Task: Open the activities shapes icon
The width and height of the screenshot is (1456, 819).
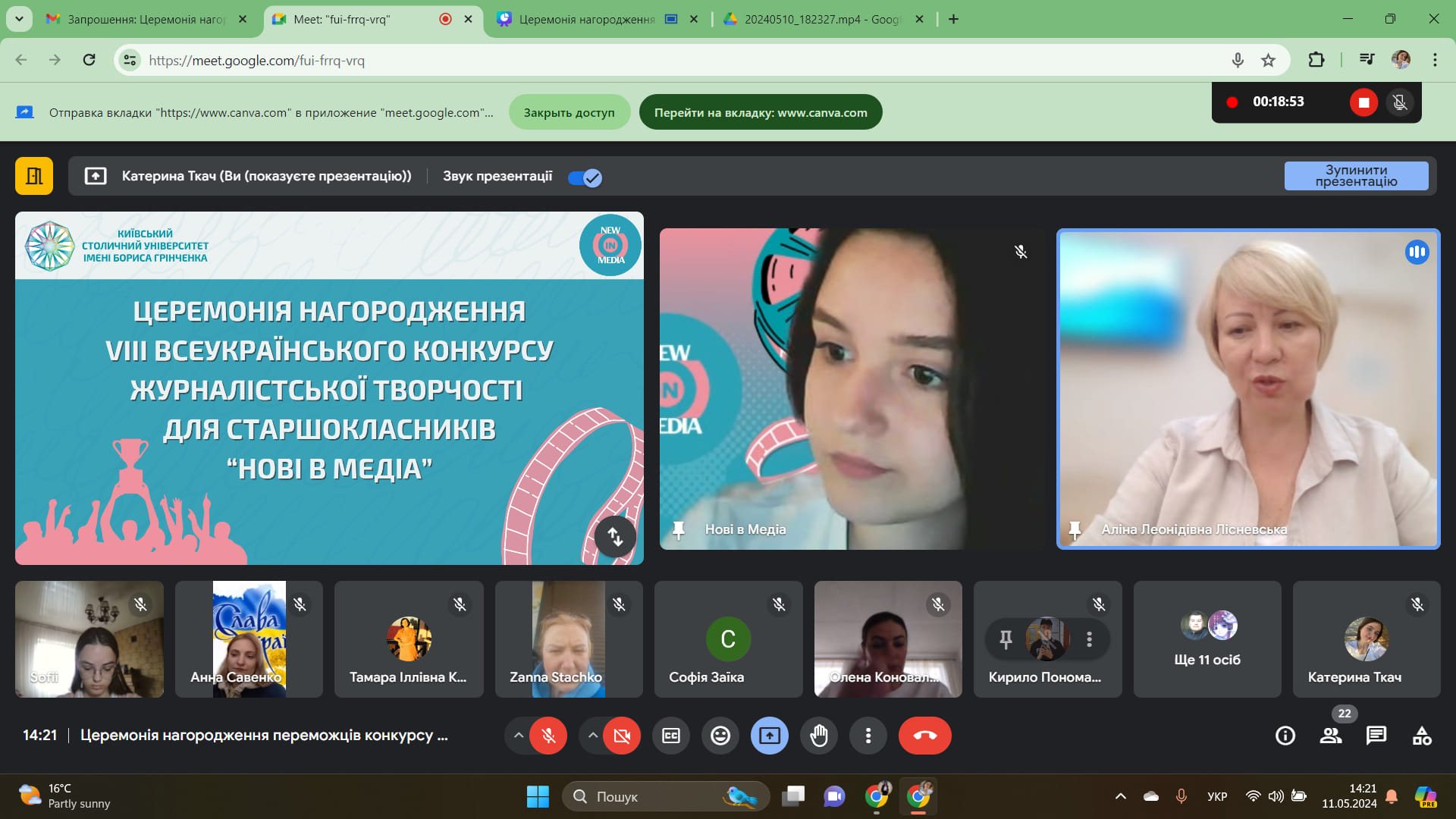Action: [x=1422, y=736]
